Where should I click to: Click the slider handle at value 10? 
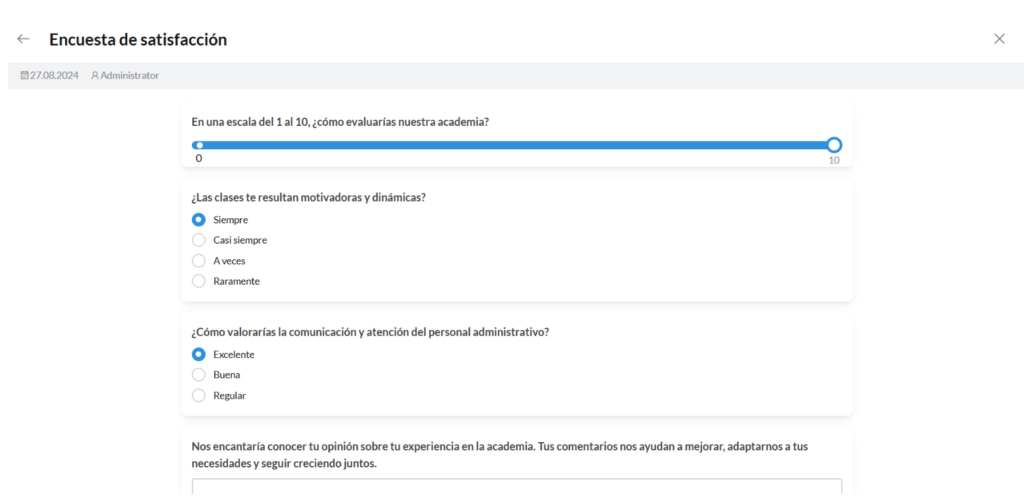834,145
